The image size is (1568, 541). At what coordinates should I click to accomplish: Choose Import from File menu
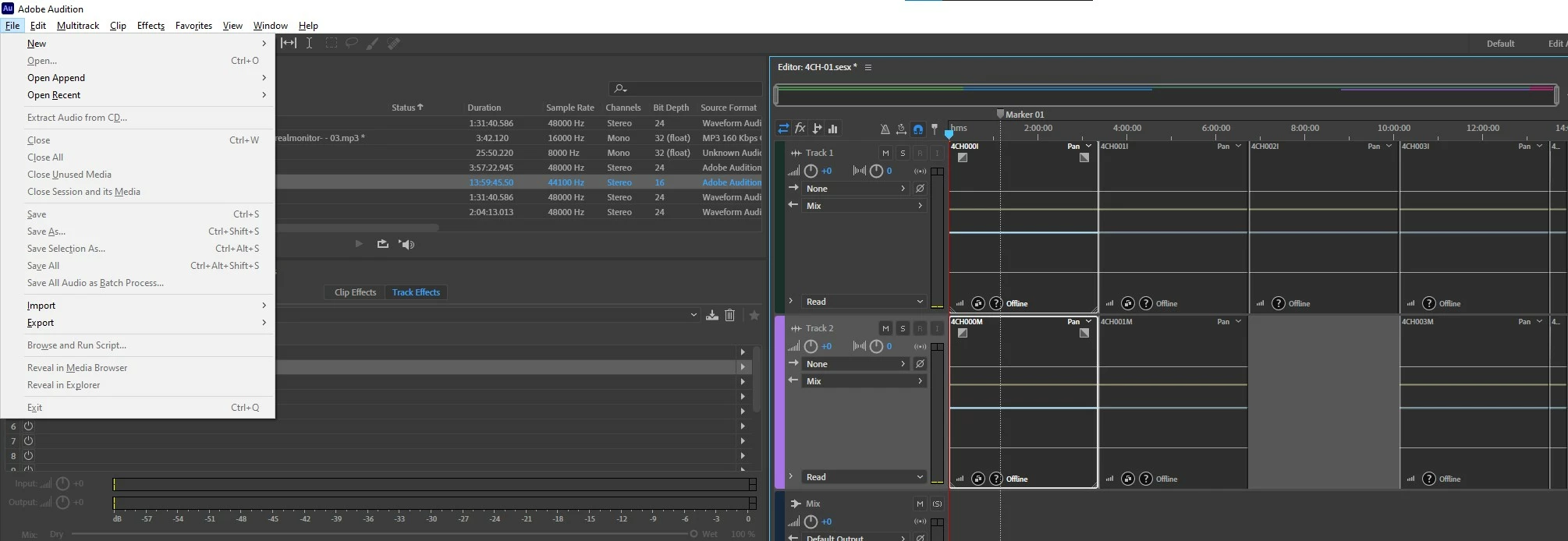[138, 306]
